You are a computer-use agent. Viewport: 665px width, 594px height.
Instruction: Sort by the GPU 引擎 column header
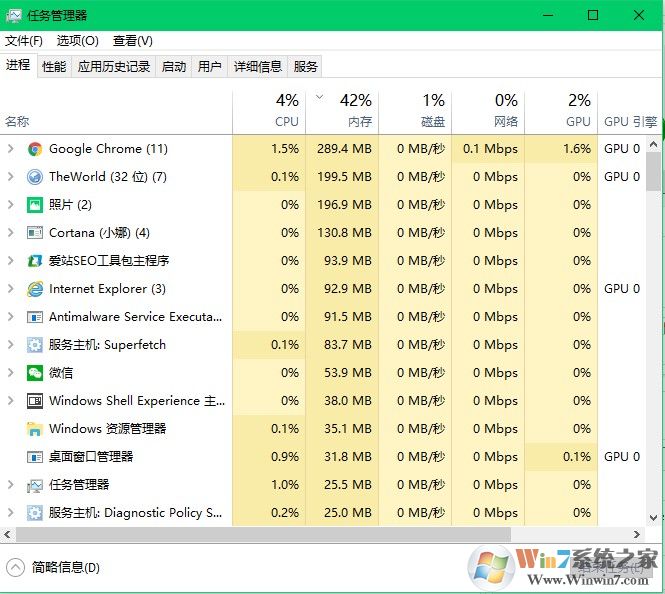point(629,112)
